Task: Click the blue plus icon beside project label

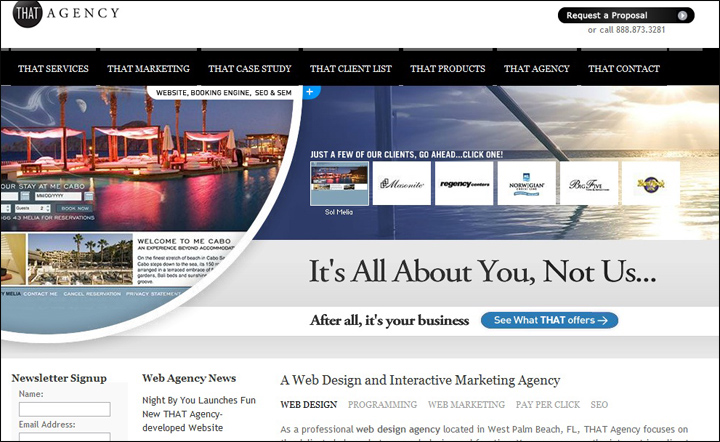Action: (310, 92)
